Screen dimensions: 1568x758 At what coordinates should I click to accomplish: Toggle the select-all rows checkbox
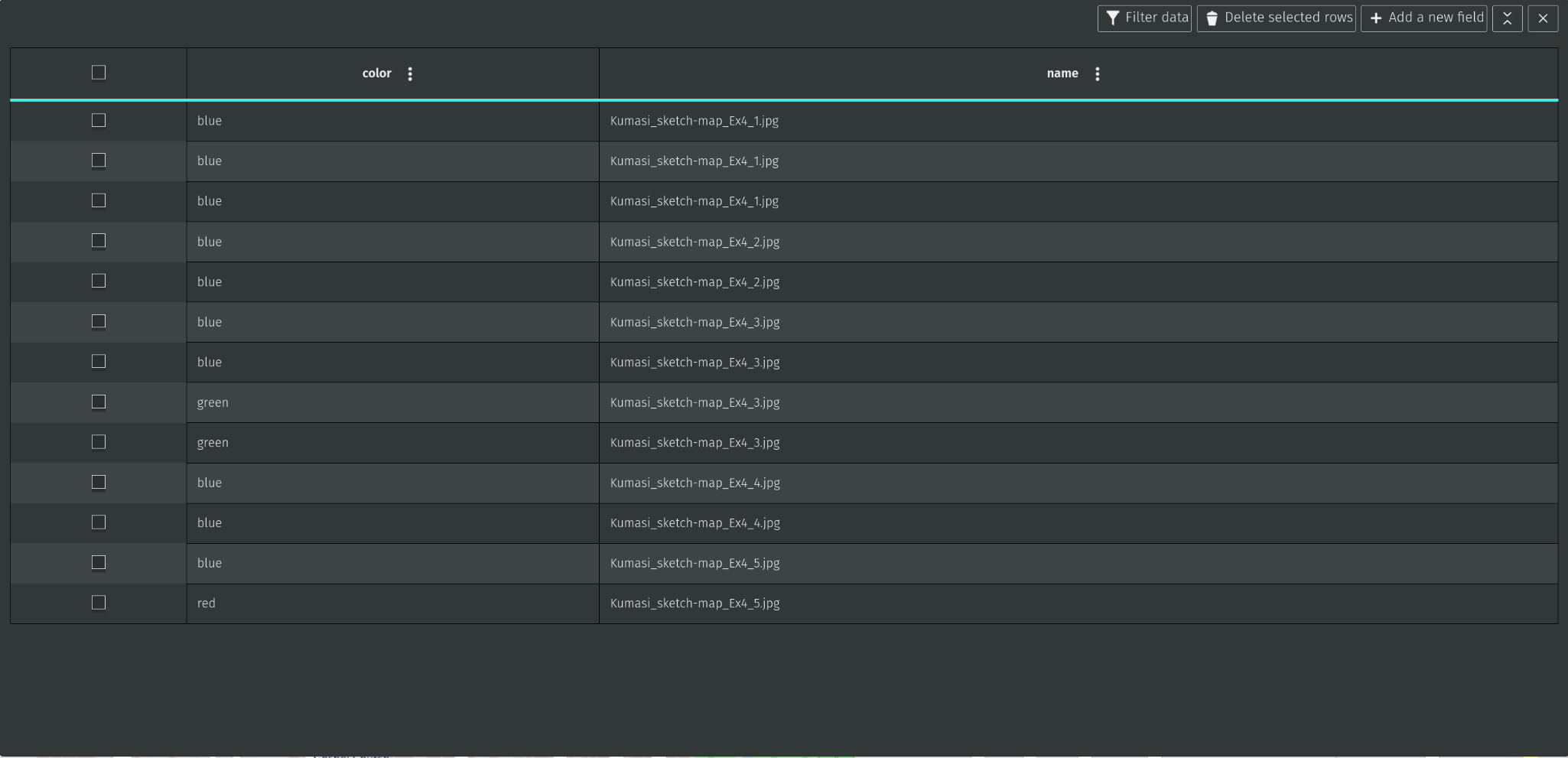coord(99,73)
